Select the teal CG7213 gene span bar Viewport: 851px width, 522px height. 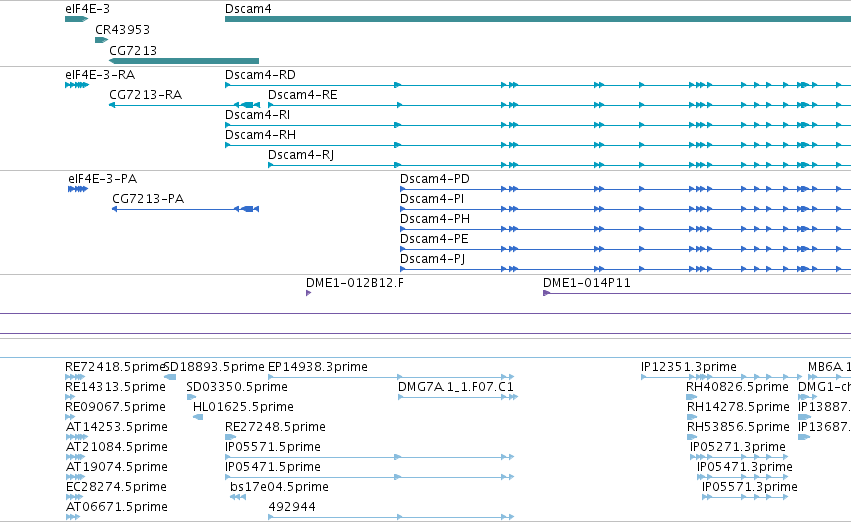pos(184,61)
